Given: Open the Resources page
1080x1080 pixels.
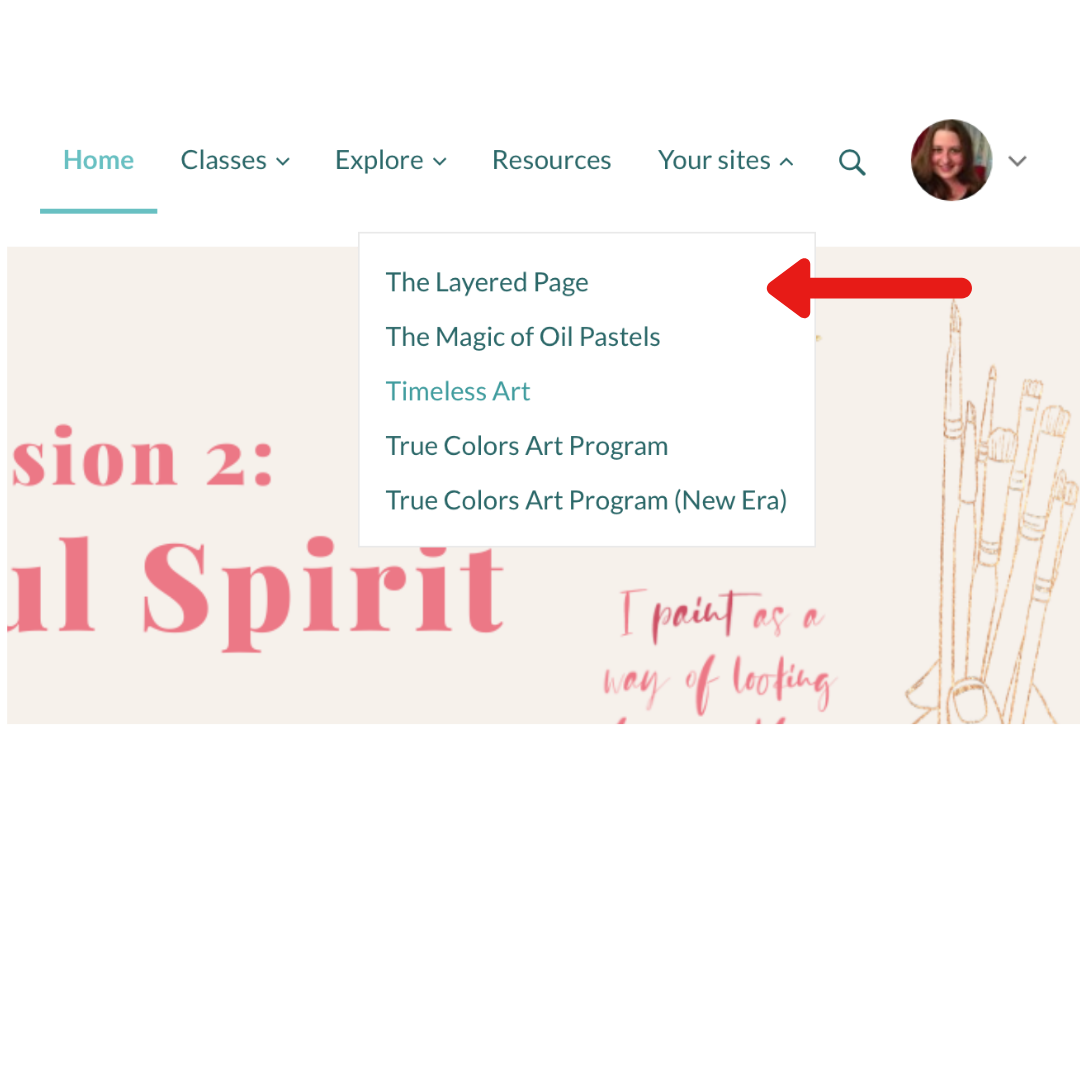Looking at the screenshot, I should click(x=552, y=160).
